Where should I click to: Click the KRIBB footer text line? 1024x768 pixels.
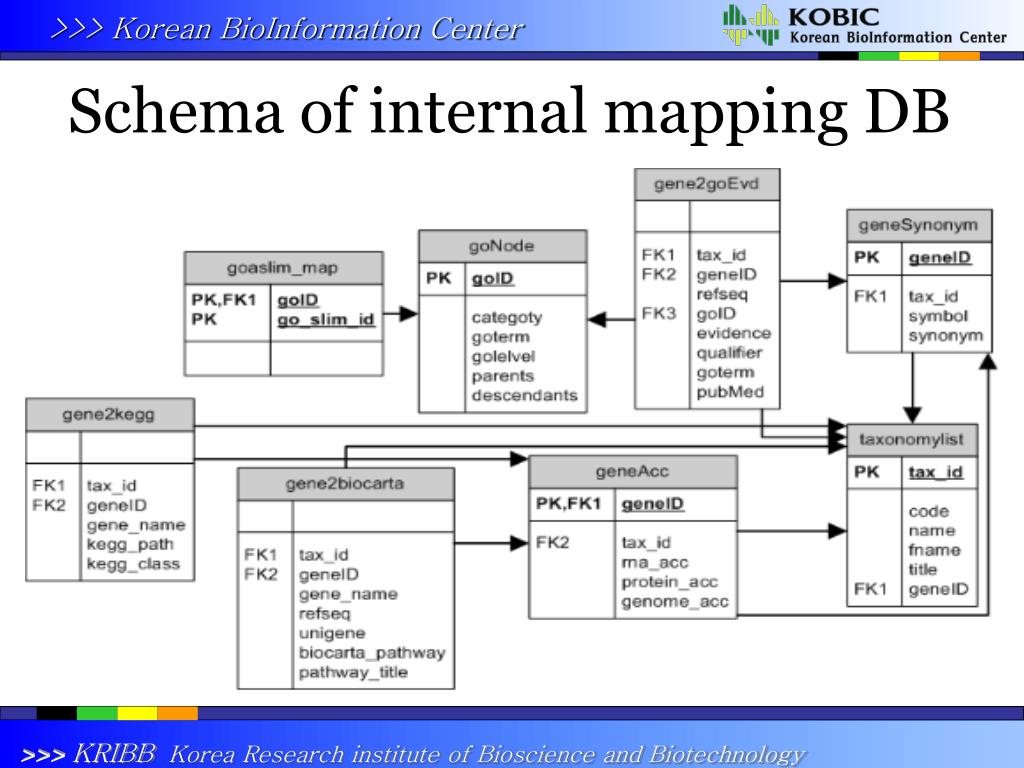[413, 754]
